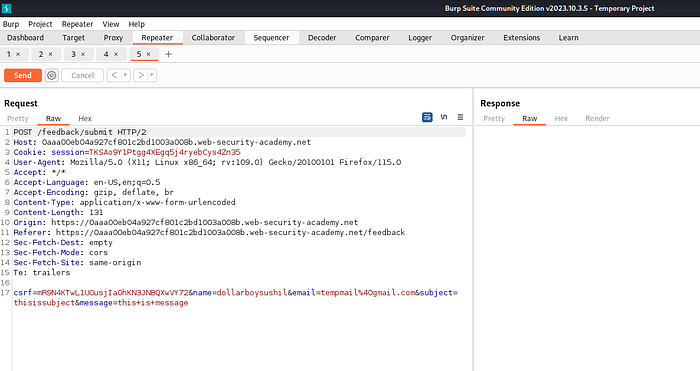The height and width of the screenshot is (371, 700).
Task: Click inside the empty Response panel area
Action: point(587,248)
